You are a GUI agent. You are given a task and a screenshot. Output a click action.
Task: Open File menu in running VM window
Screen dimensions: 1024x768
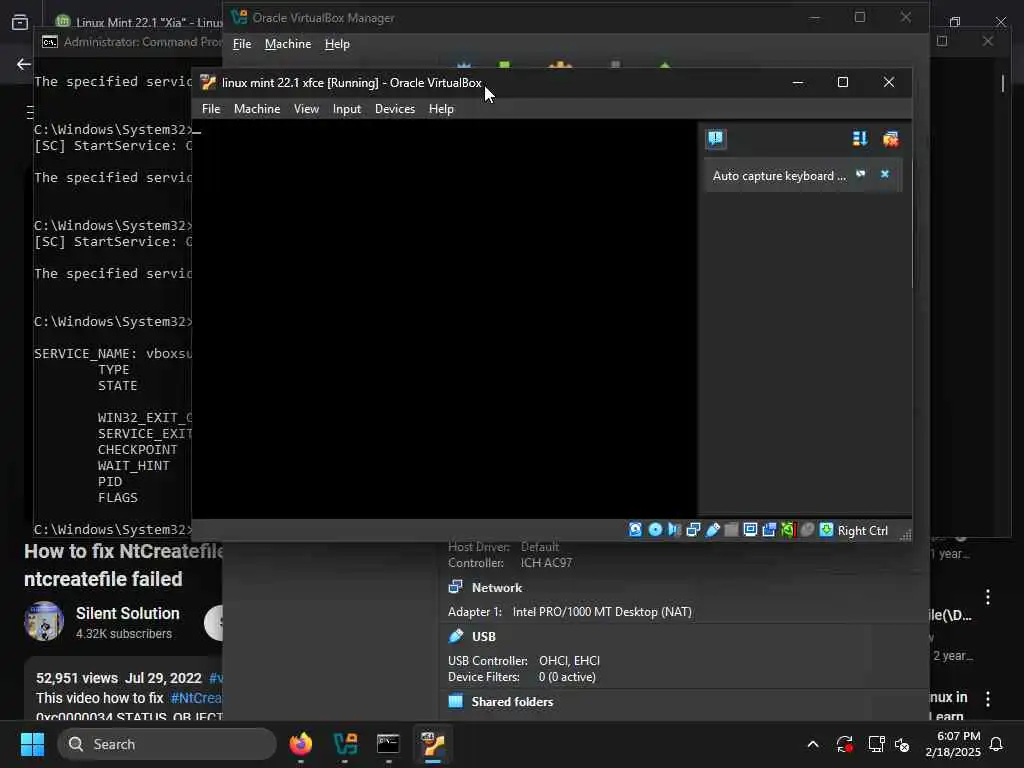pos(211,109)
